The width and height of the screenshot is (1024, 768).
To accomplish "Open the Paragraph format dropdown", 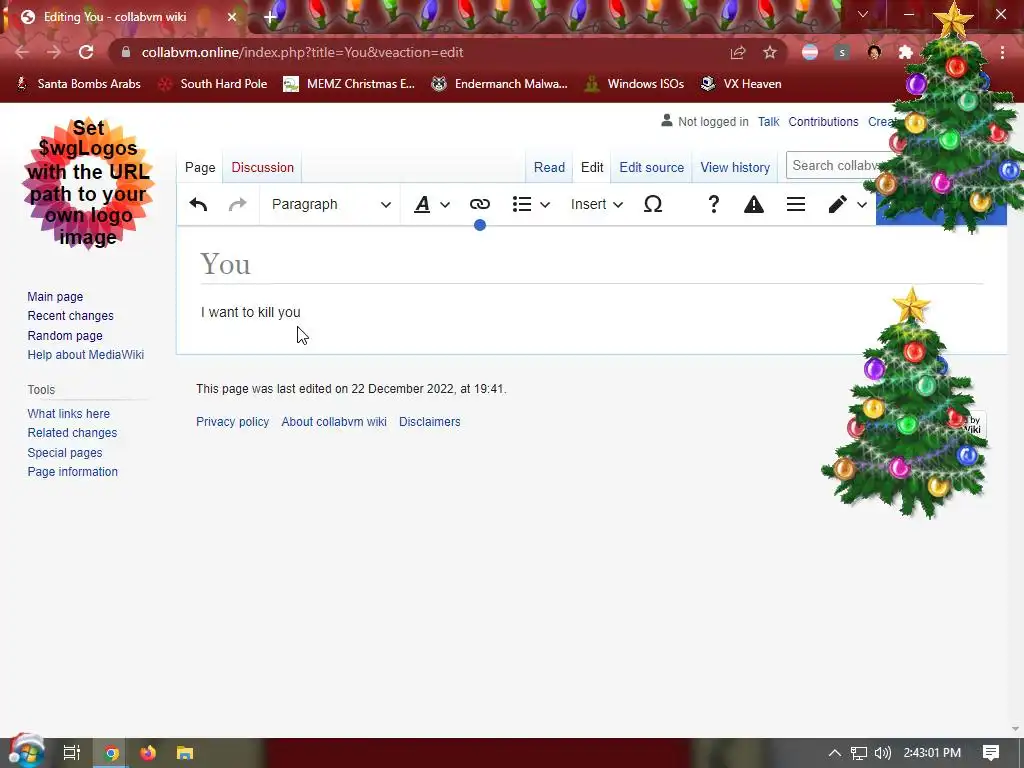I will click(x=330, y=204).
